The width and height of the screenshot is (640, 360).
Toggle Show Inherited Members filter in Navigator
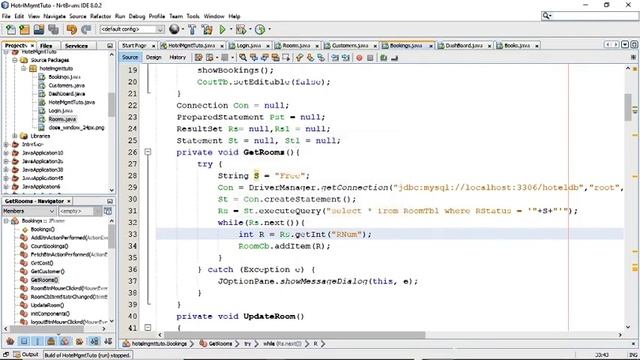click(10, 341)
